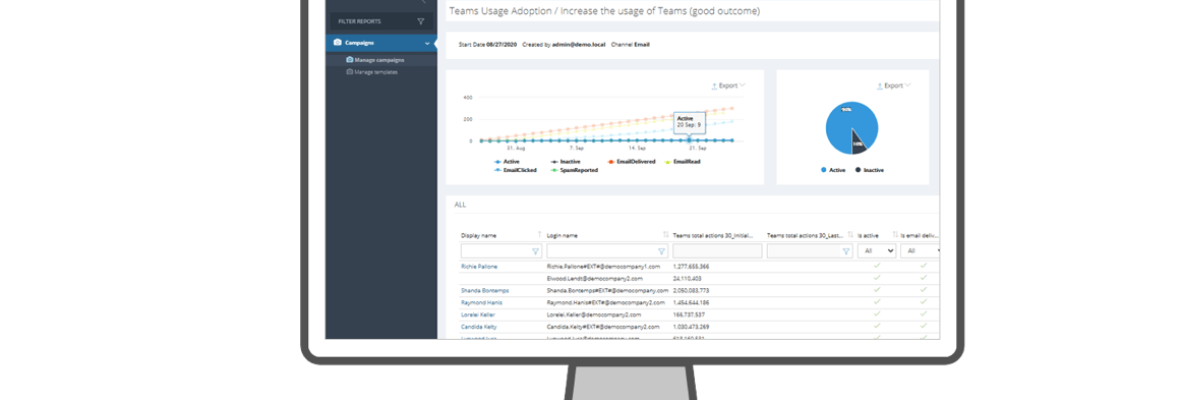1180x400 pixels.
Task: Open the Richie Pallone user link
Action: pos(479,266)
